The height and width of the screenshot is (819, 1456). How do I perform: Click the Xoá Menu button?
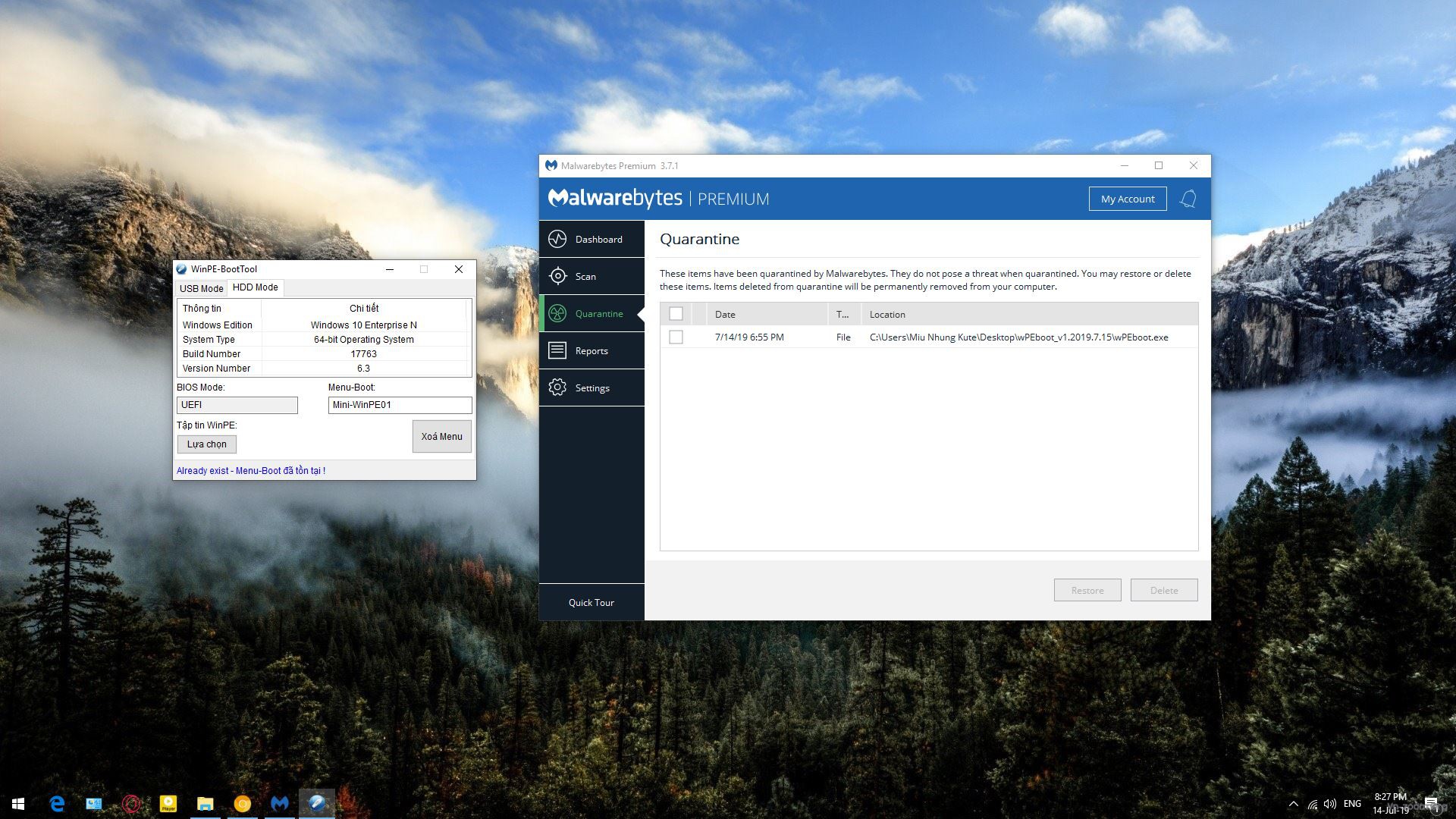coord(441,436)
